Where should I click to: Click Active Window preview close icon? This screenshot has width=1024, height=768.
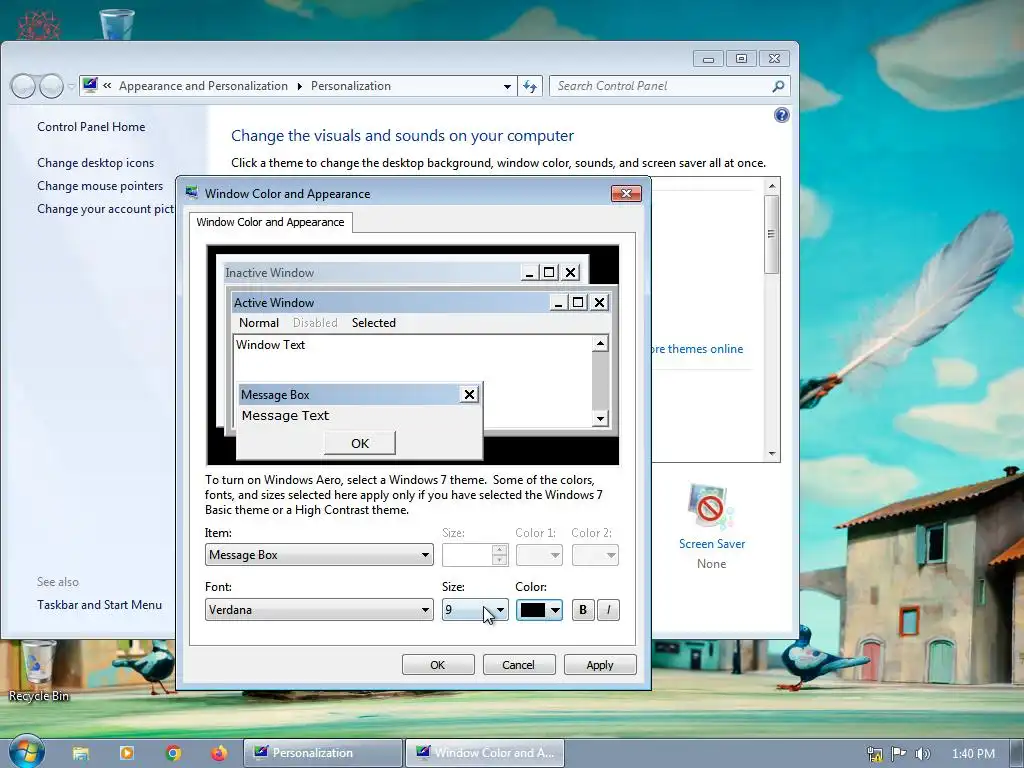click(x=599, y=302)
